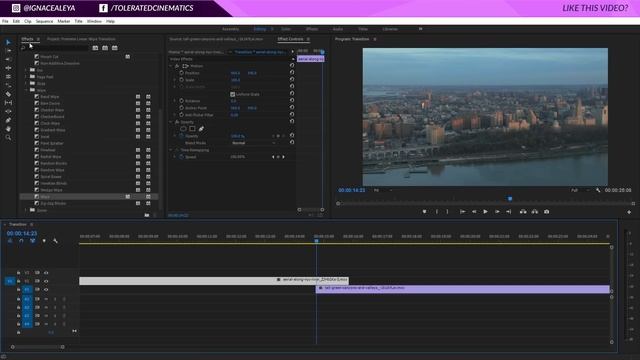Toggle animation stopwatch for Anchor Point

pyautogui.click(x=182, y=108)
